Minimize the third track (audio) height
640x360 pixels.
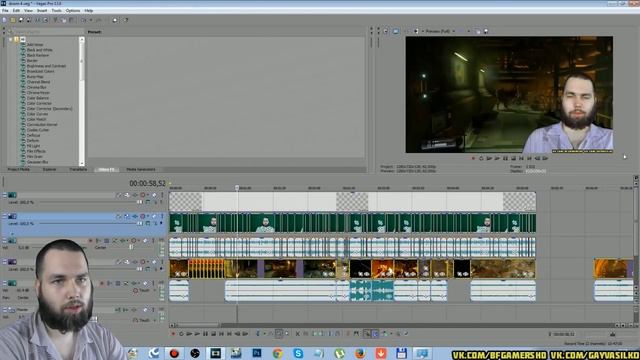[4, 239]
